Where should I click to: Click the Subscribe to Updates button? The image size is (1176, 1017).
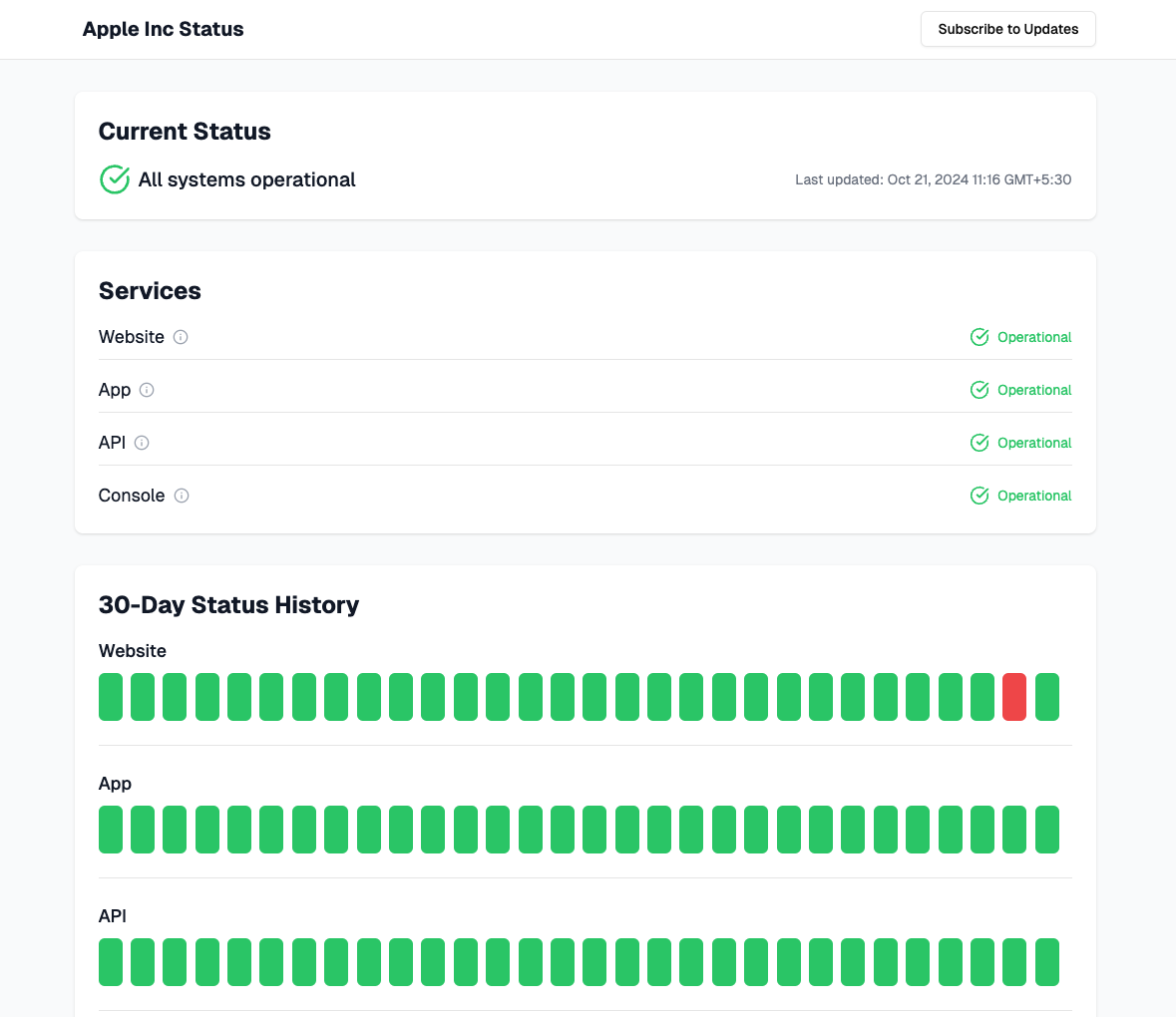pos(1008,29)
